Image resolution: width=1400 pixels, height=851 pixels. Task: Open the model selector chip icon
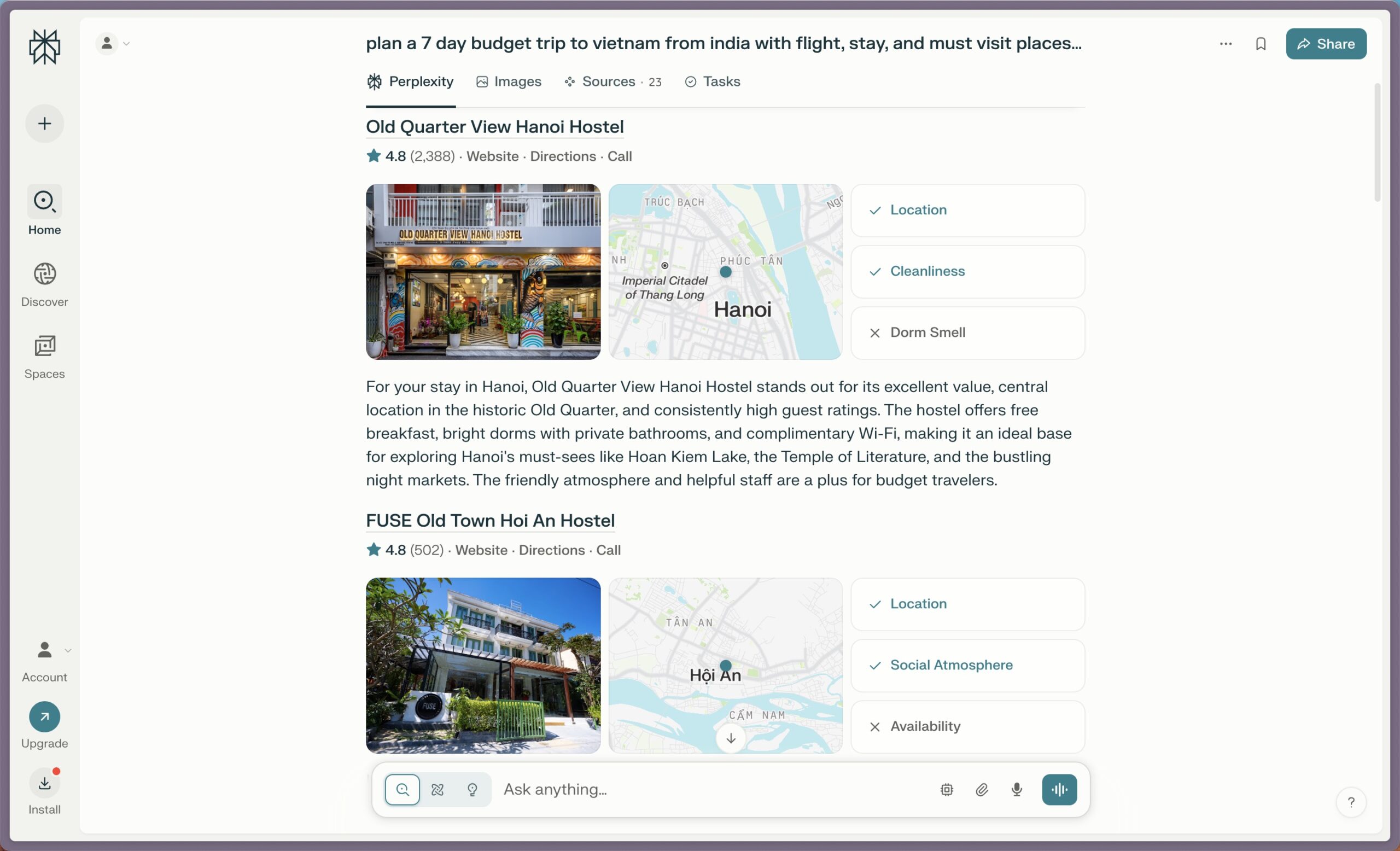(x=947, y=789)
